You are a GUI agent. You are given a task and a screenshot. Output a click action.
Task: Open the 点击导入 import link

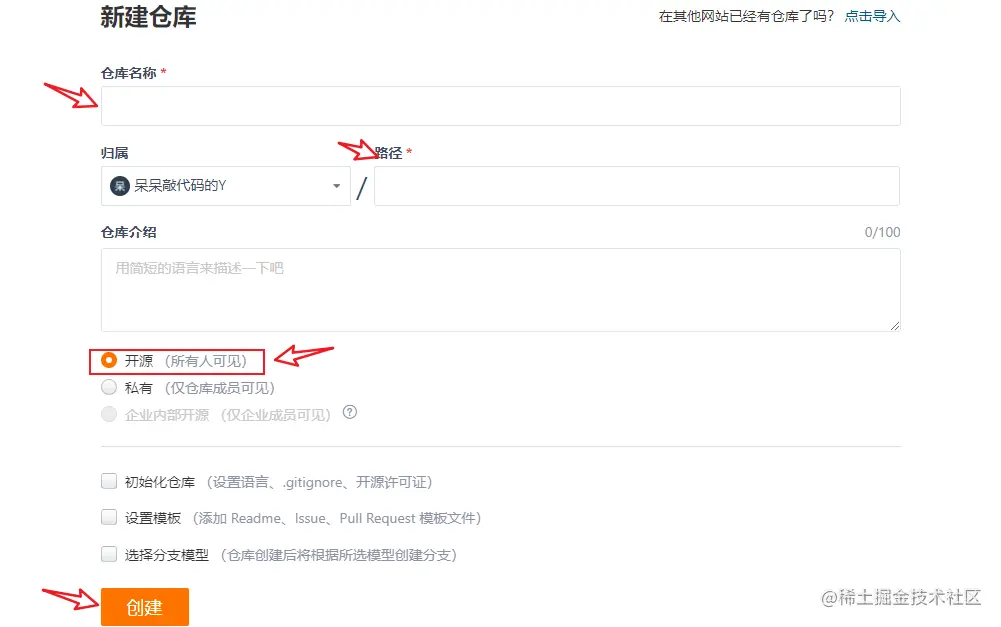coord(872,16)
